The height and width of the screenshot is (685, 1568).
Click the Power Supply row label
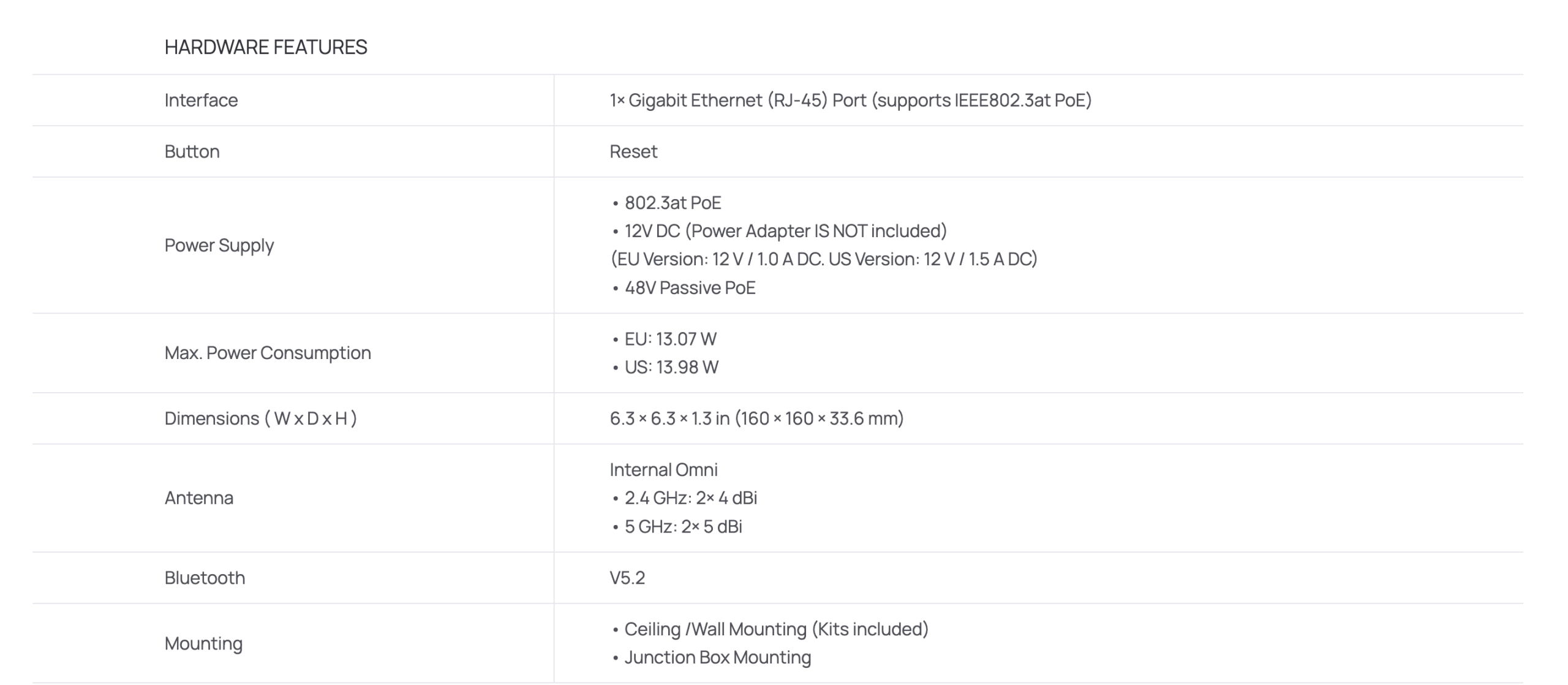(219, 245)
